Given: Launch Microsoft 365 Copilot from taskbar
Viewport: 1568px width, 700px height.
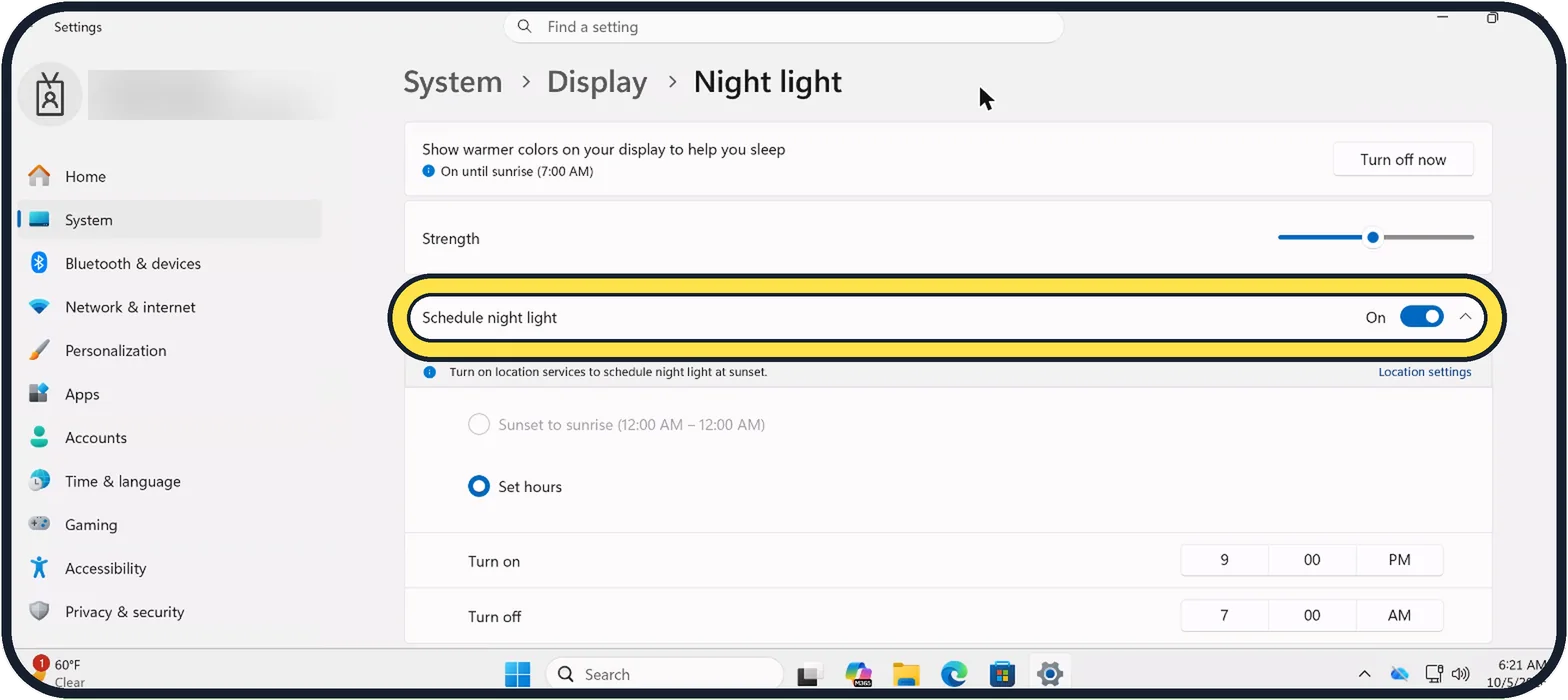Looking at the screenshot, I should tap(858, 674).
